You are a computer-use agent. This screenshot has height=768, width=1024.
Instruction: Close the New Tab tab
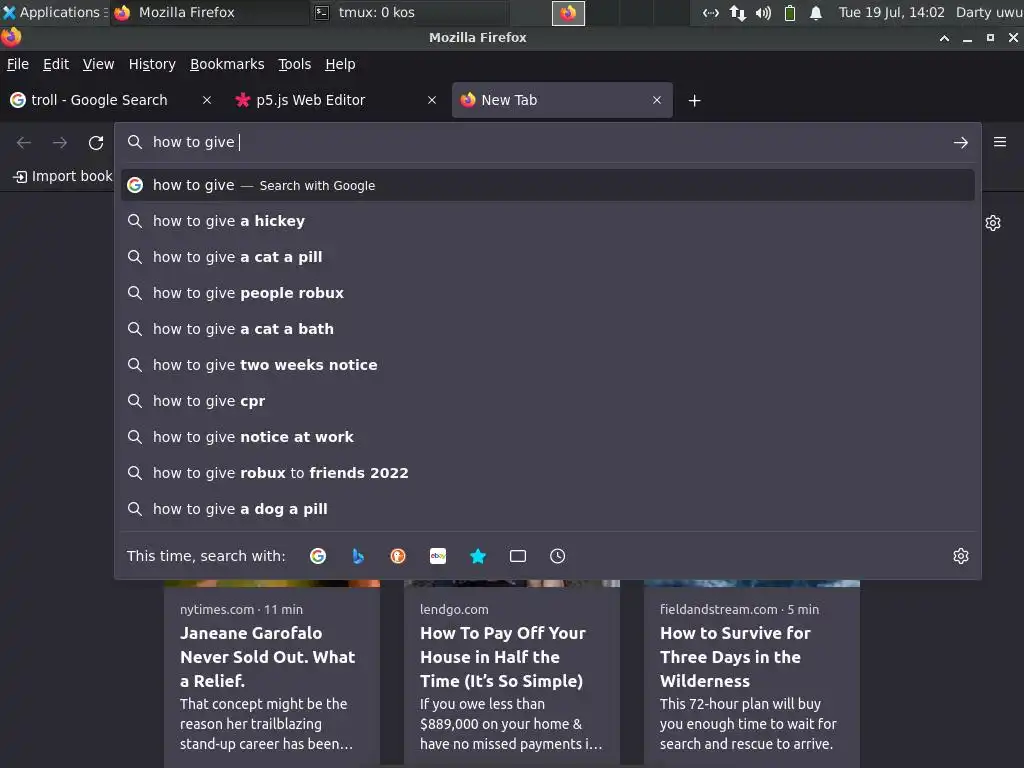click(657, 100)
